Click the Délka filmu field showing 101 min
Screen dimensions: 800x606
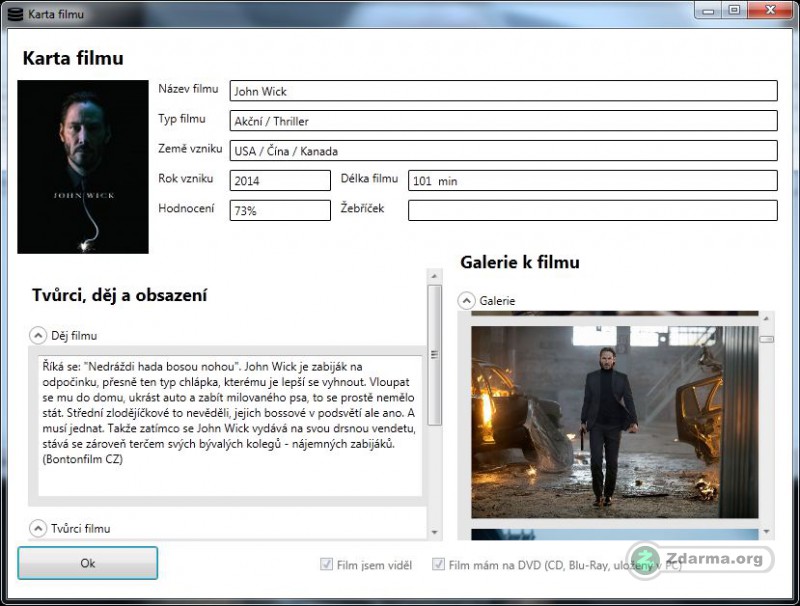coord(593,181)
